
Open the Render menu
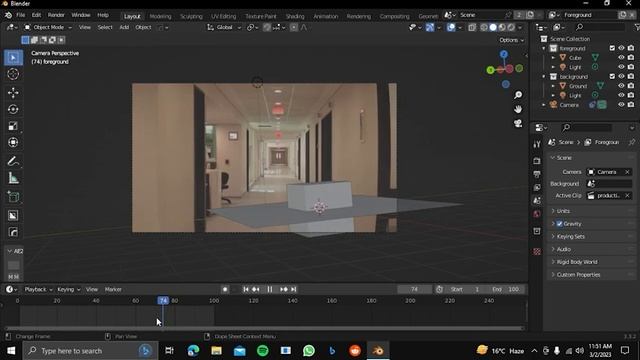56,15
